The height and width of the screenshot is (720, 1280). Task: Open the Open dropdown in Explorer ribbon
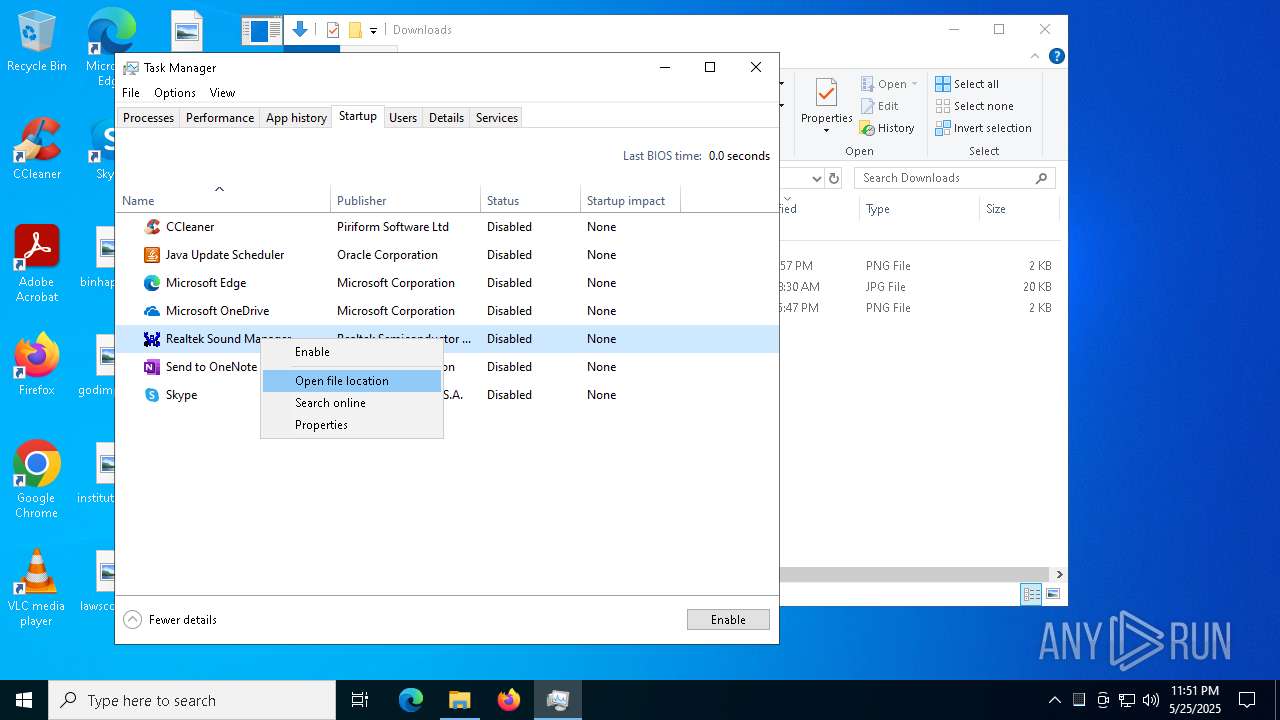pyautogui.click(x=889, y=84)
